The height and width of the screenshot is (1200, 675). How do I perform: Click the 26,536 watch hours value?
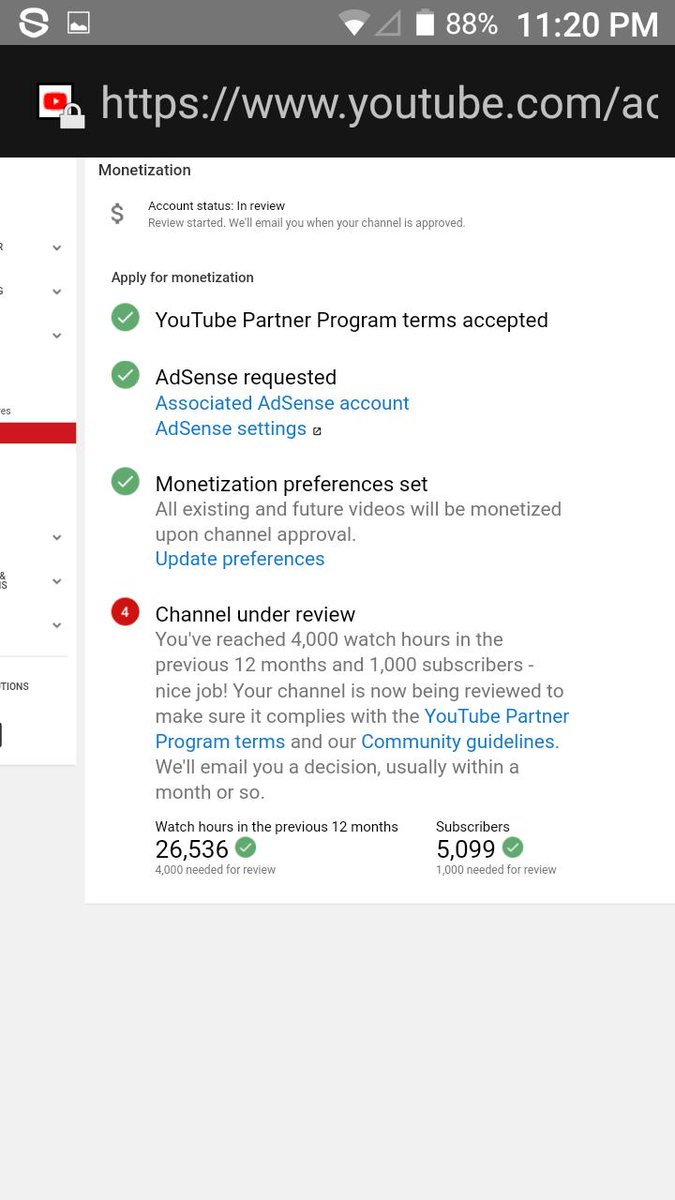coord(192,850)
